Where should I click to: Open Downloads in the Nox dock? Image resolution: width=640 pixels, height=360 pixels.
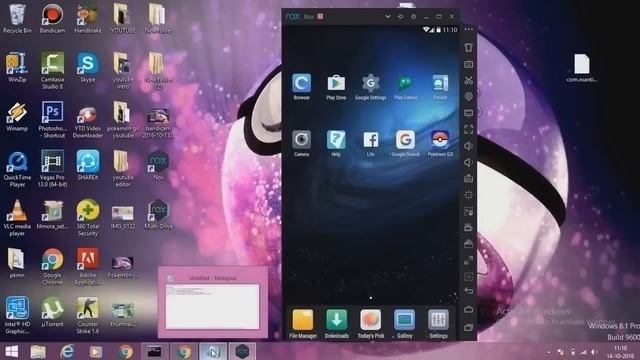click(337, 324)
